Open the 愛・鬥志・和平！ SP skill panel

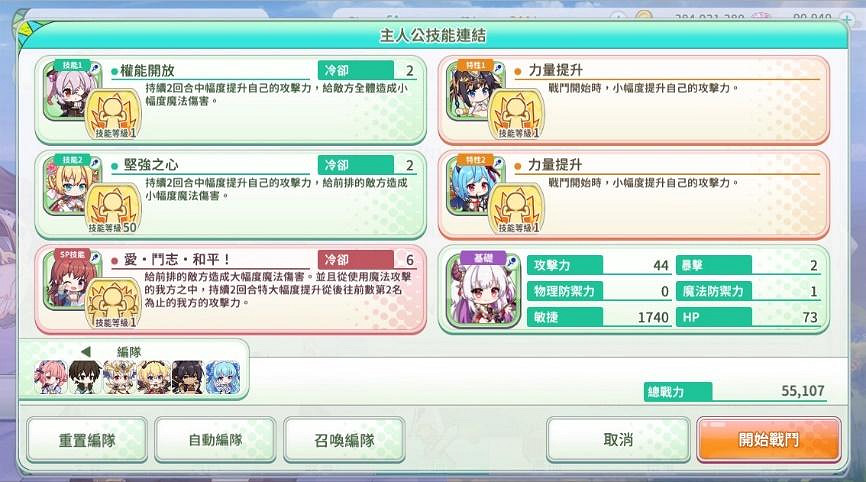click(x=230, y=289)
